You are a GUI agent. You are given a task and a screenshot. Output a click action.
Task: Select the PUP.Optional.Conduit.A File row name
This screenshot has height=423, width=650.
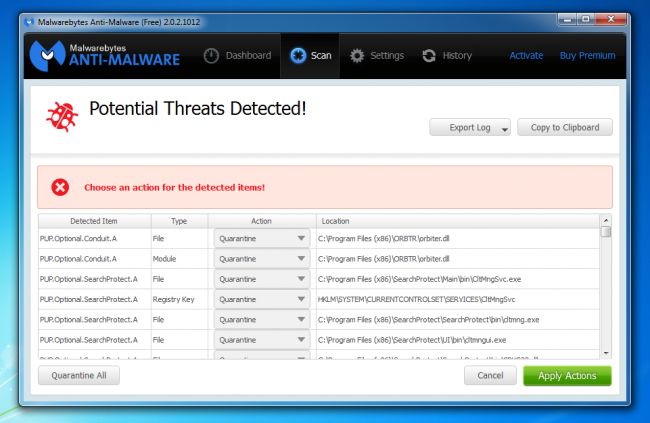[x=78, y=238]
